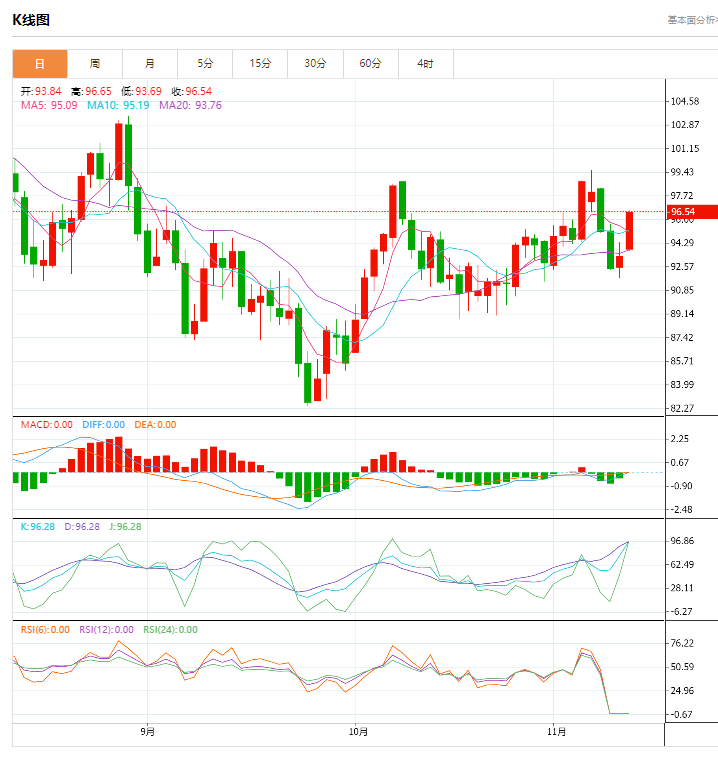Click the D:96.28 KDJ label
Viewport: 718px width, 758px height.
(x=82, y=527)
